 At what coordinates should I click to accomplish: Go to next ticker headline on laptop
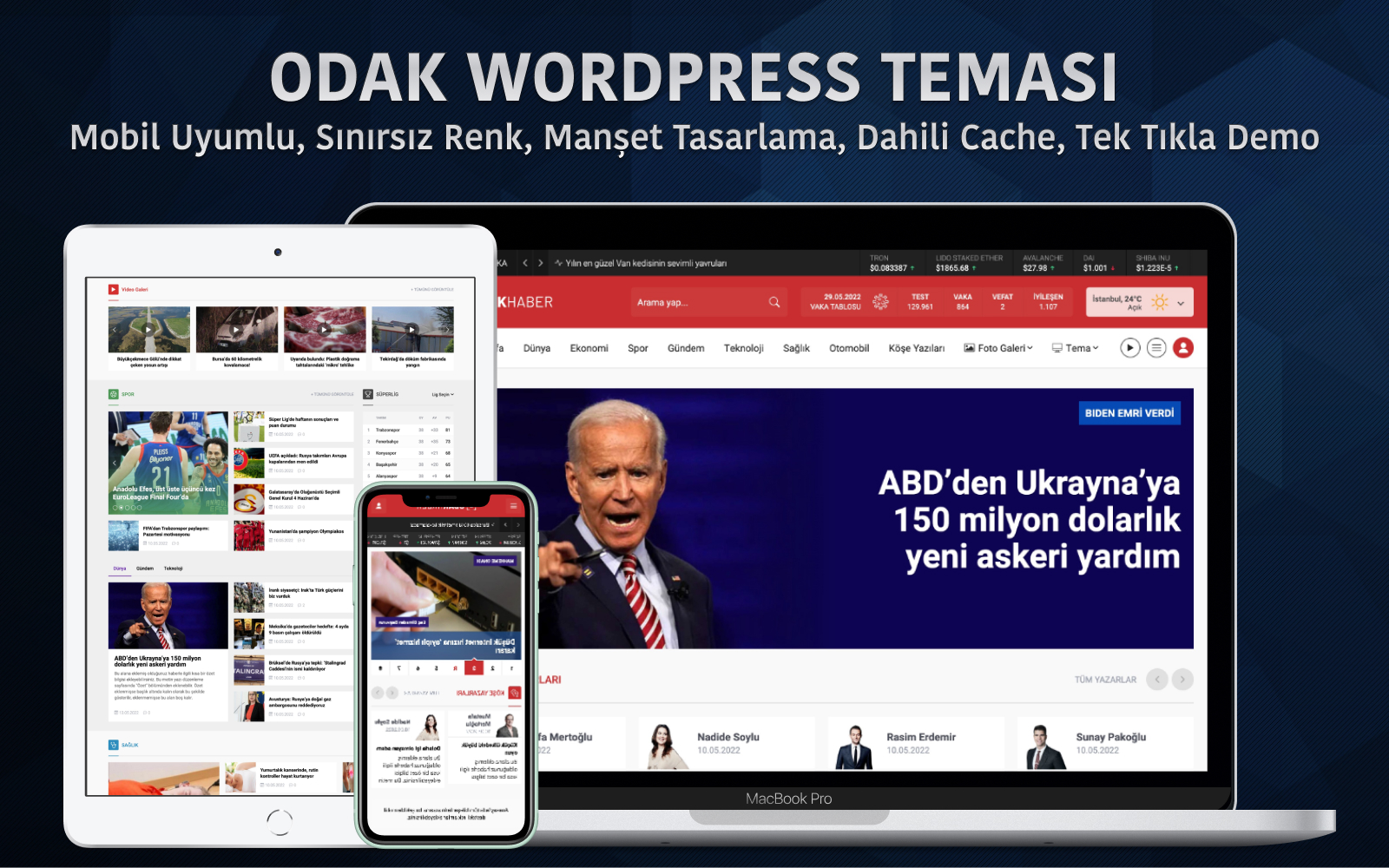(x=540, y=263)
